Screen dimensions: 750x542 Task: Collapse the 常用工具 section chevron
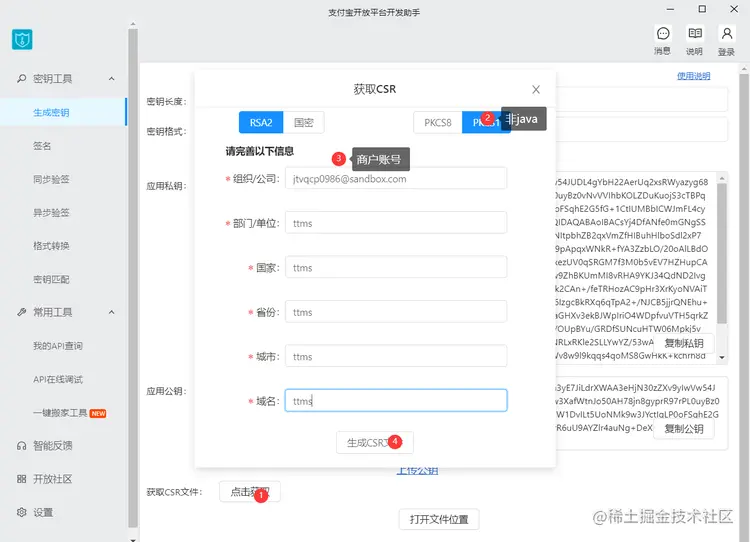(x=111, y=312)
